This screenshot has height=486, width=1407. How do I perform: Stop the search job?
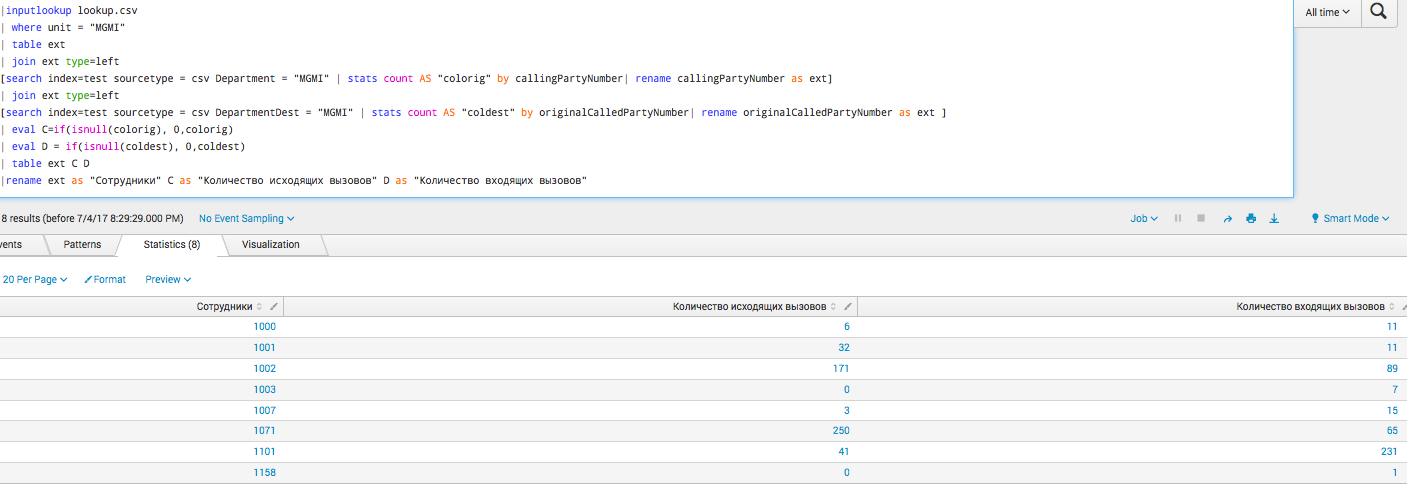point(1201,218)
